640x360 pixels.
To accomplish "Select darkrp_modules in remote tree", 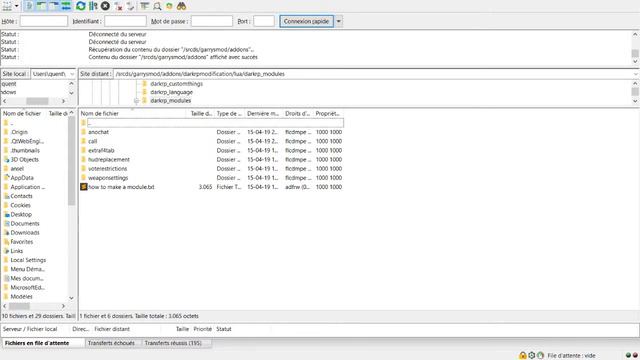I will (x=171, y=100).
